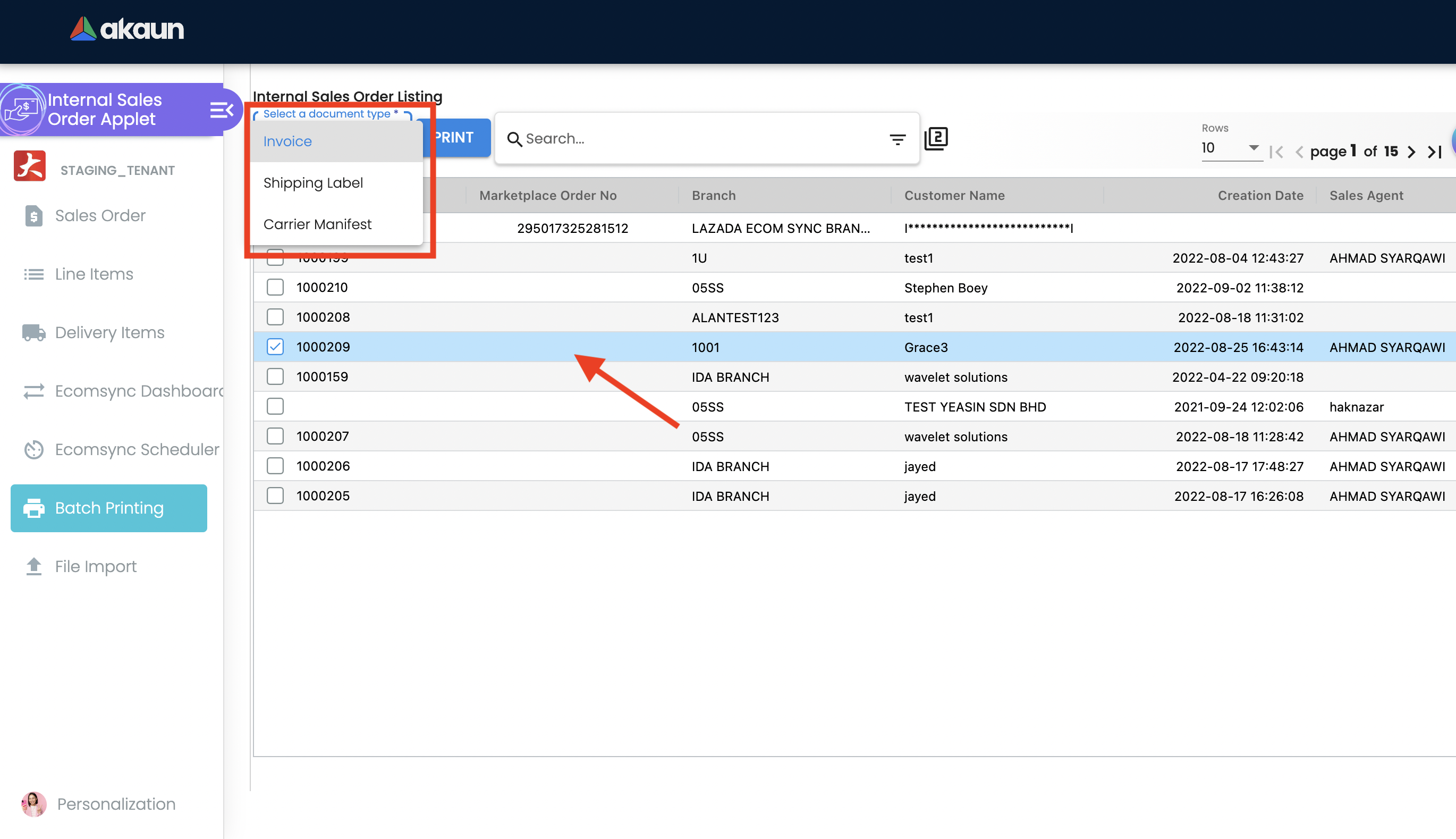This screenshot has width=1456, height=839.
Task: Open Ecomsync Scheduler clock icon
Action: tap(33, 449)
